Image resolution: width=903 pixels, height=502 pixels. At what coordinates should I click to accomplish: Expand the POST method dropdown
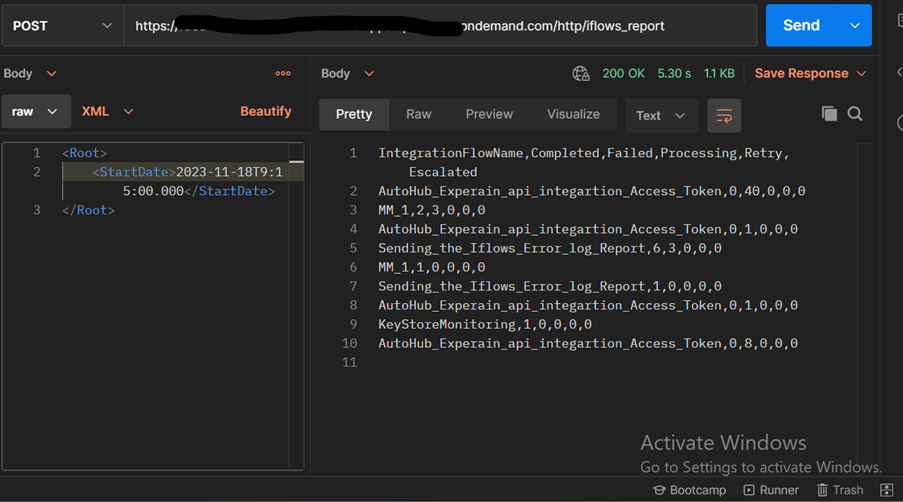[x=62, y=26]
